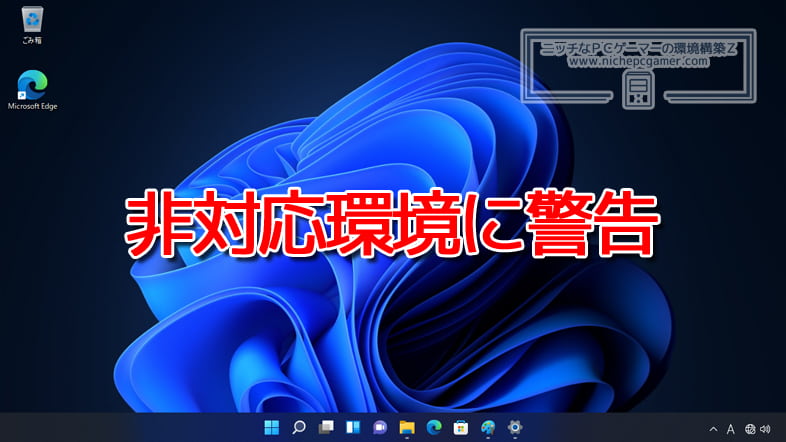This screenshot has width=786, height=442.
Task: Open the Windows Start menu
Action: point(271,428)
